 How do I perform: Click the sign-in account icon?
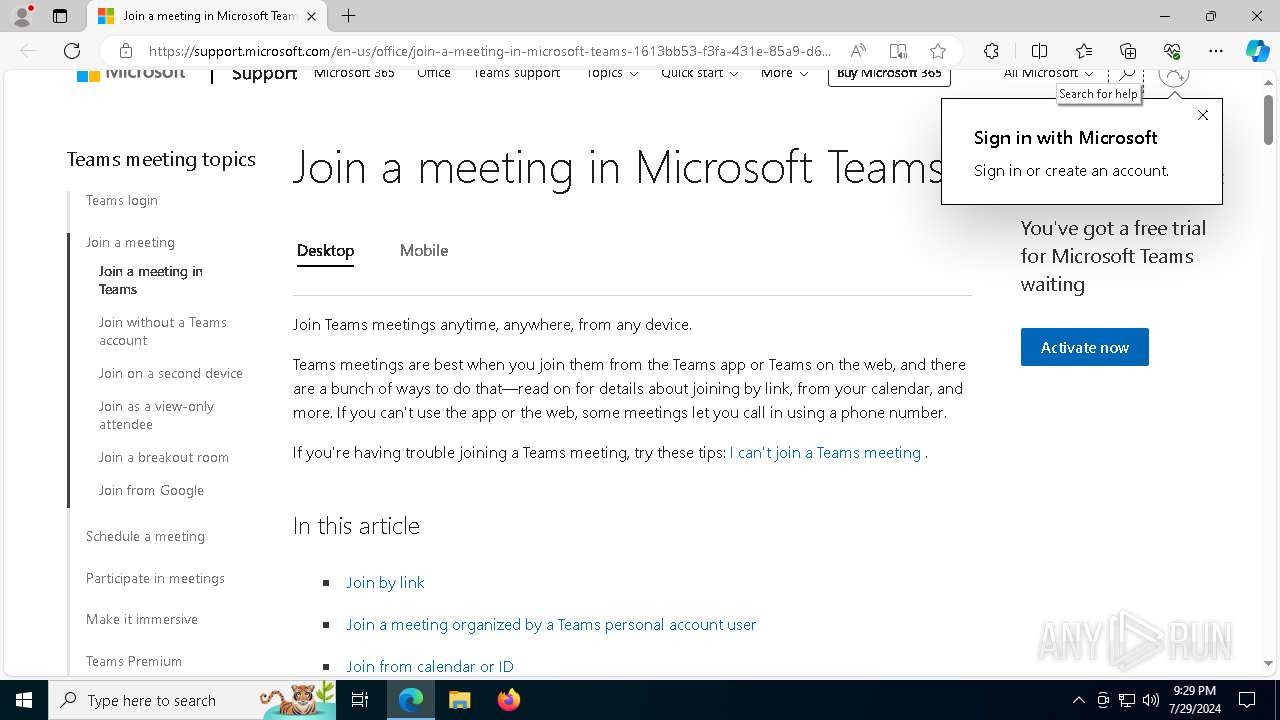pos(1174,74)
